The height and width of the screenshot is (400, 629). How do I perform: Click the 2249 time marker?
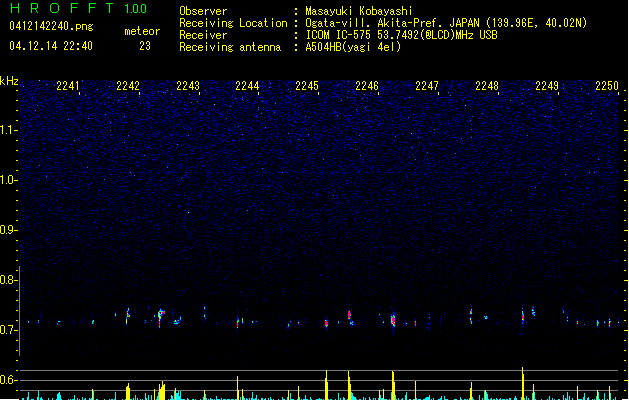[547, 85]
